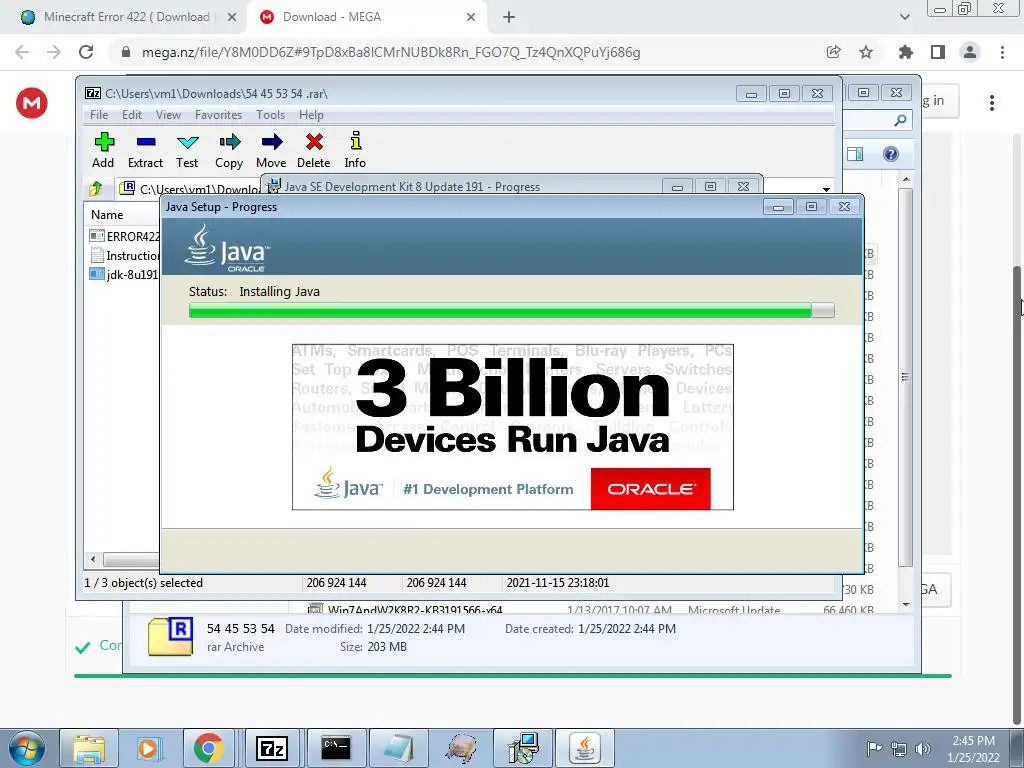Image resolution: width=1024 pixels, height=768 pixels.
Task: Open command prompt from taskbar
Action: tap(336, 748)
